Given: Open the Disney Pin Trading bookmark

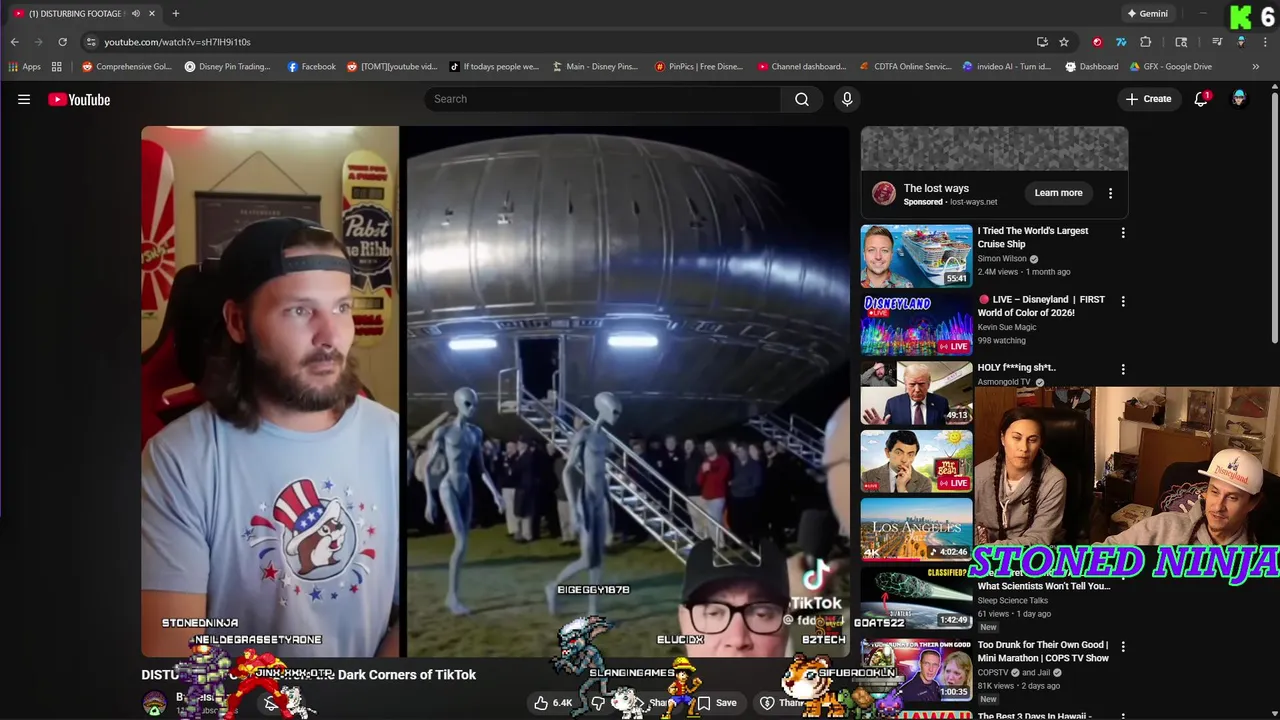Looking at the screenshot, I should 227,67.
